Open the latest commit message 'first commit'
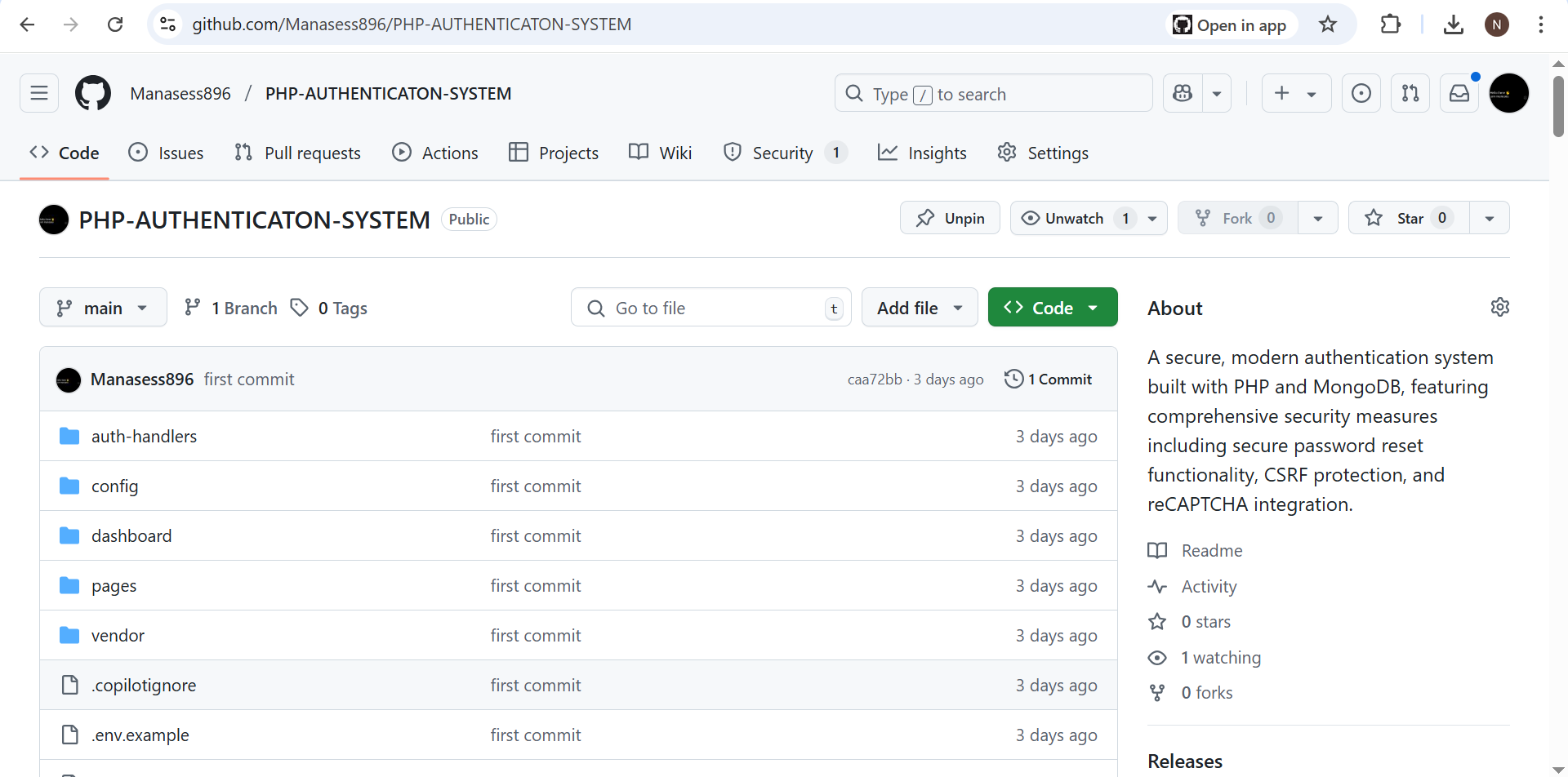 pyautogui.click(x=249, y=380)
